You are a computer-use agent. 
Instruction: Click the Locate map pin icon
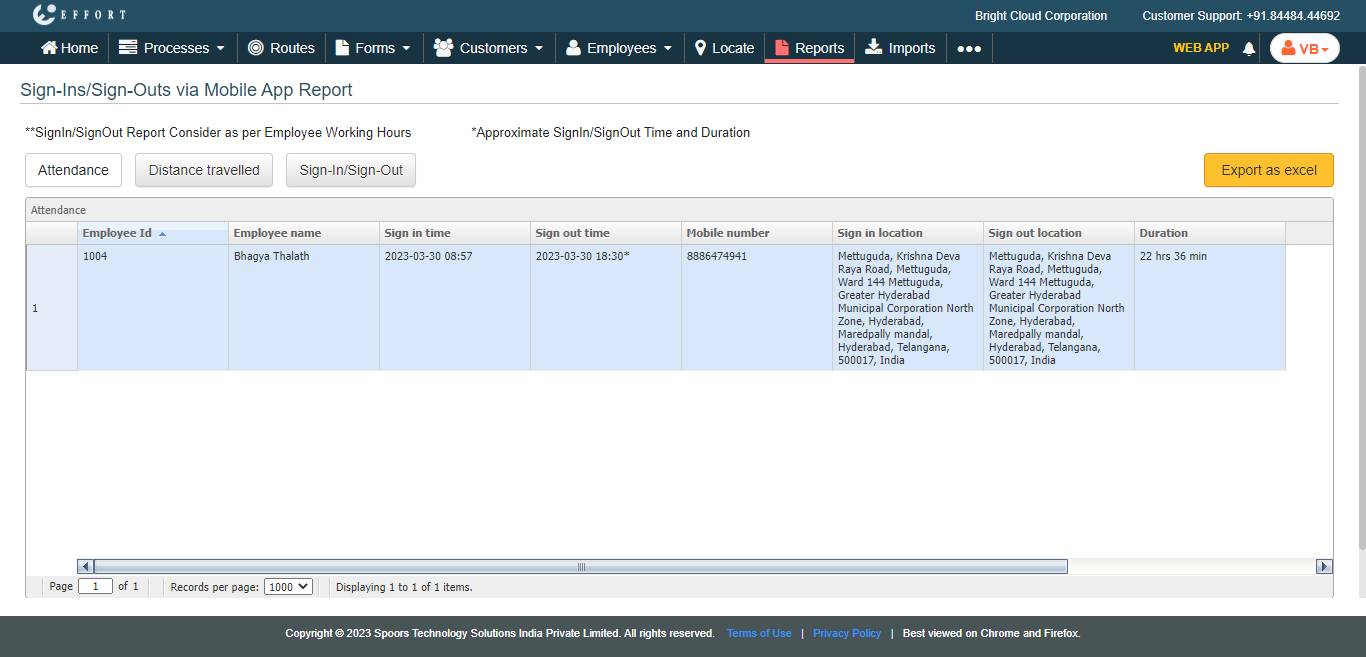(700, 48)
